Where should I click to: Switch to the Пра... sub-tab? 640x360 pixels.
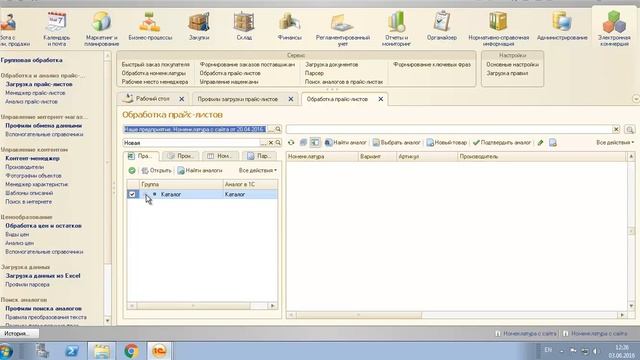coord(141,156)
